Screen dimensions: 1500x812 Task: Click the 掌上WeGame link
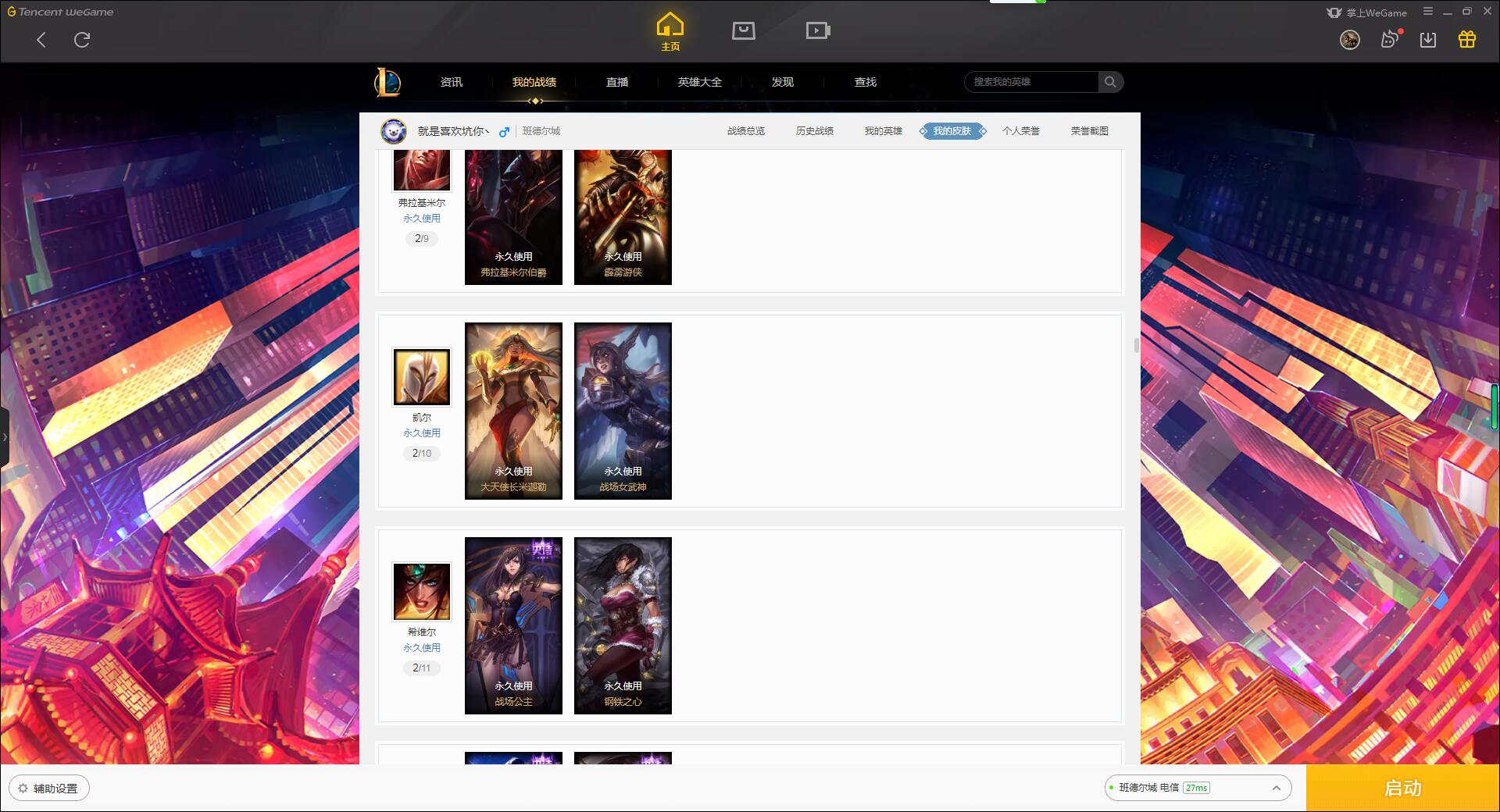[1367, 12]
